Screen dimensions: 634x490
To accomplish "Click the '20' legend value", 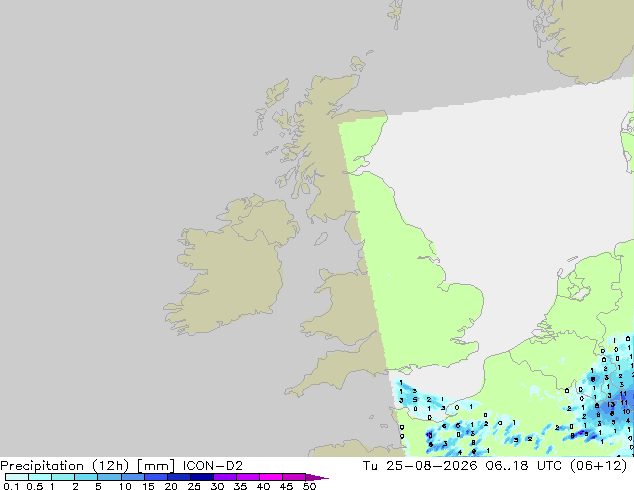I will tap(171, 486).
